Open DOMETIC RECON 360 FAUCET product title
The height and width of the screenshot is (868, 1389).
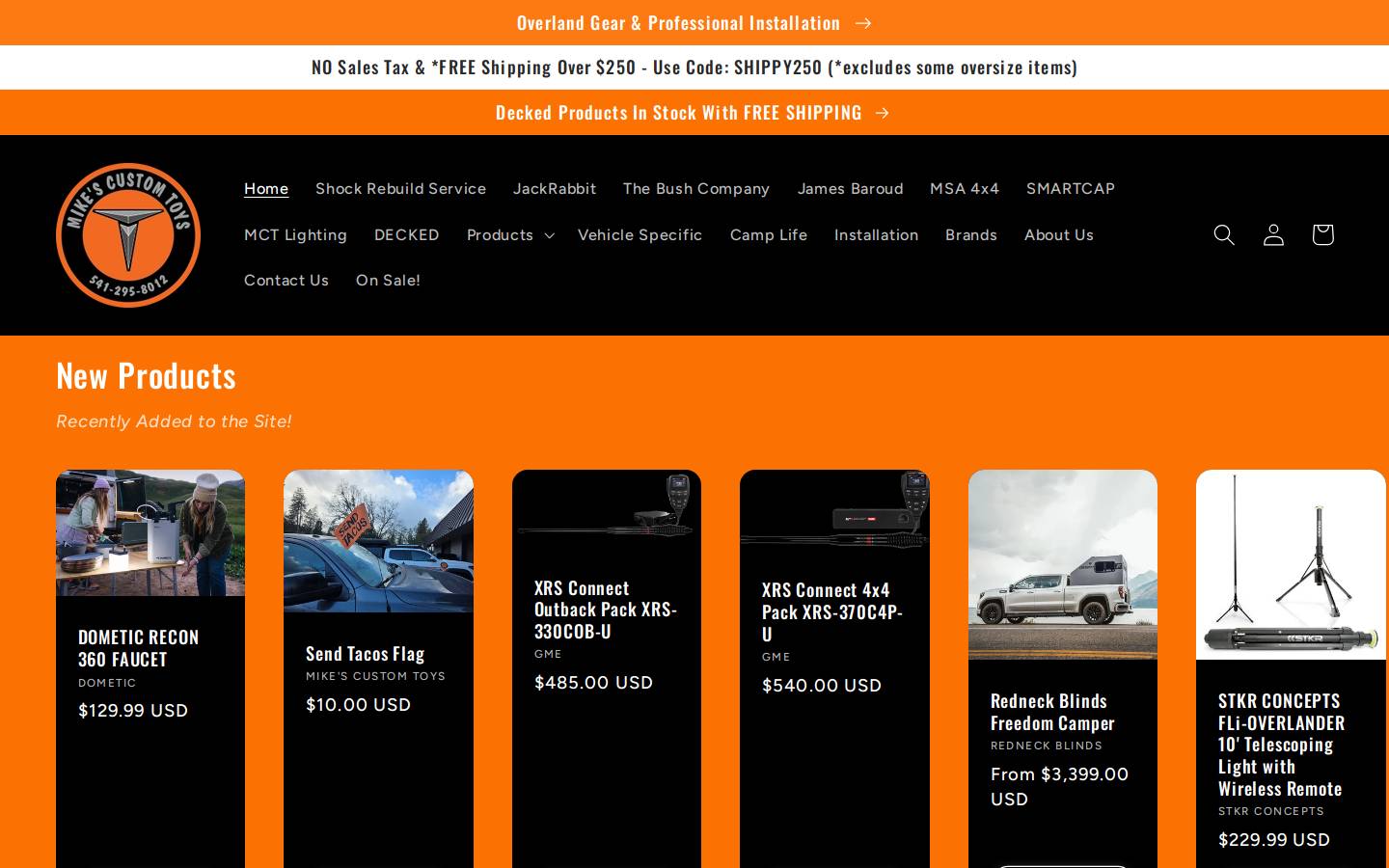tap(139, 648)
